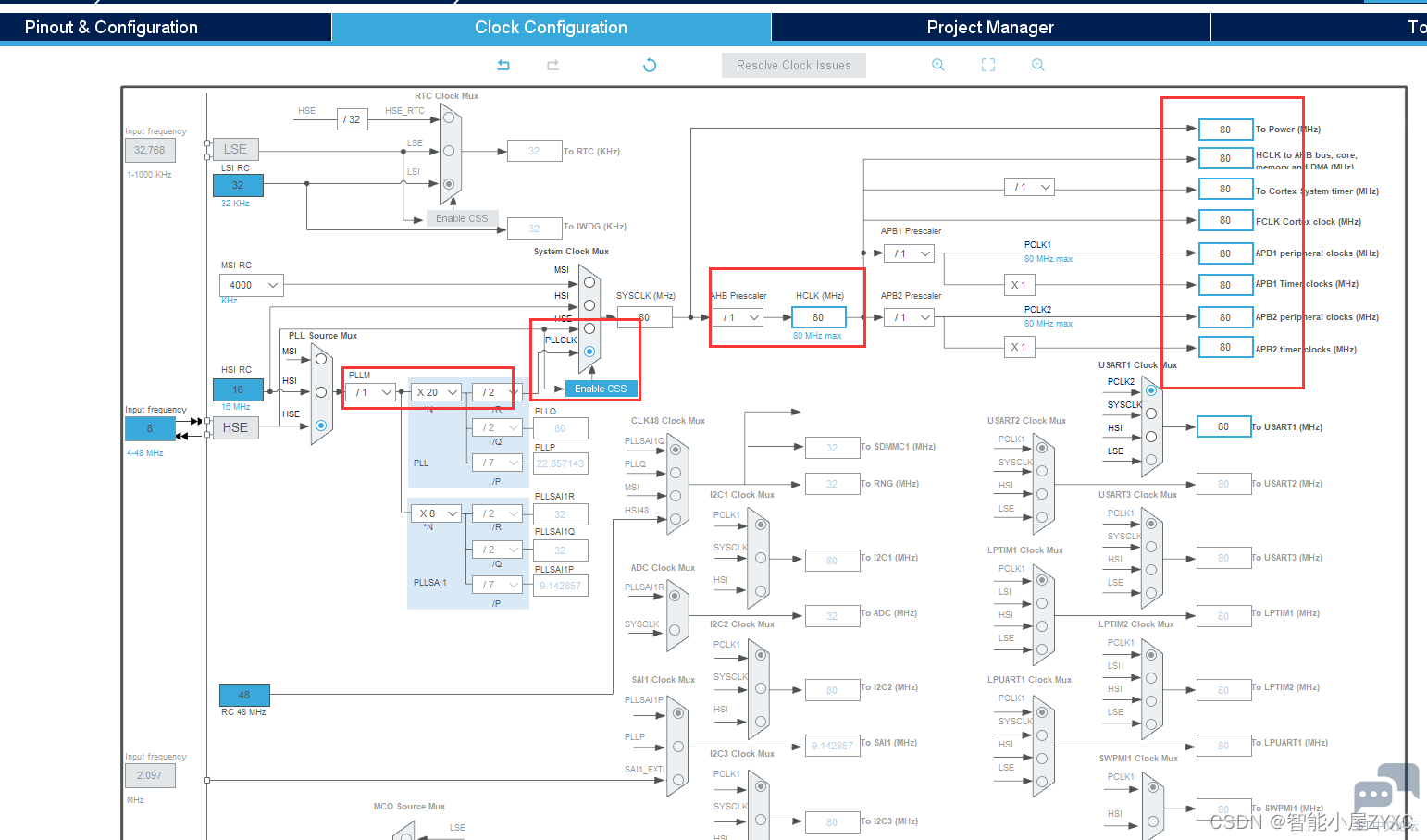The height and width of the screenshot is (840, 1427).
Task: Open the PLLSAI1 X 8 multiplier dropdown
Action: click(437, 513)
